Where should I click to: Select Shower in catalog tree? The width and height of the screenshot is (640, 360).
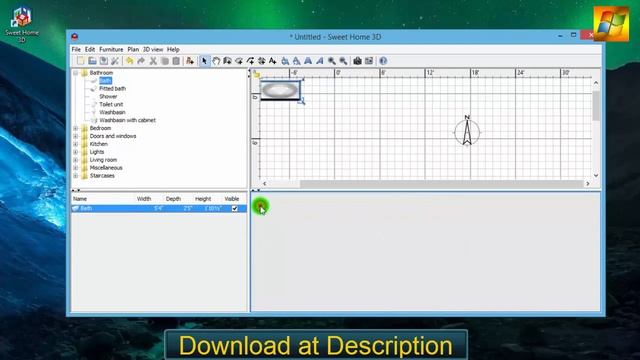108,97
